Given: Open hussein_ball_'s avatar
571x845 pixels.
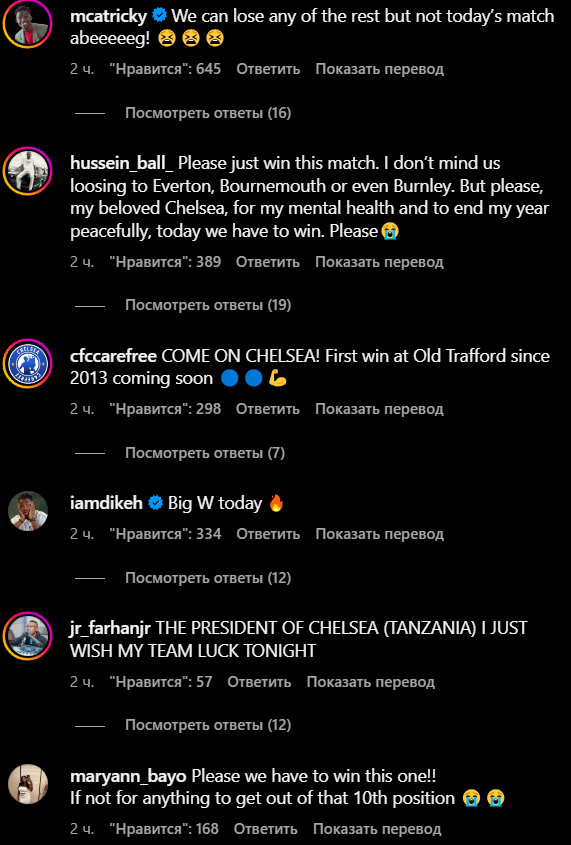Looking at the screenshot, I should [27, 170].
